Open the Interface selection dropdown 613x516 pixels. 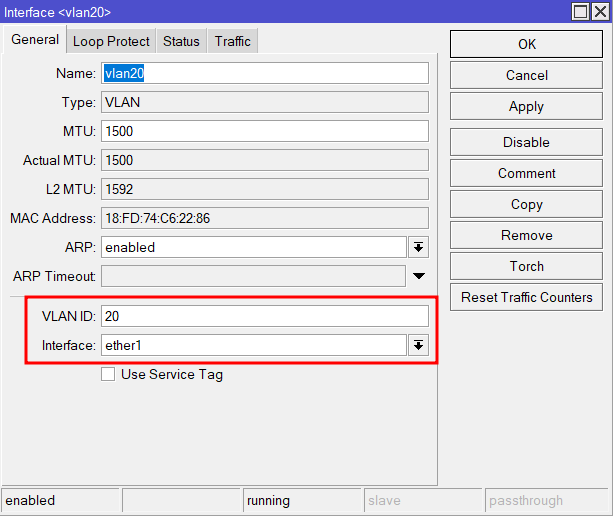point(418,345)
